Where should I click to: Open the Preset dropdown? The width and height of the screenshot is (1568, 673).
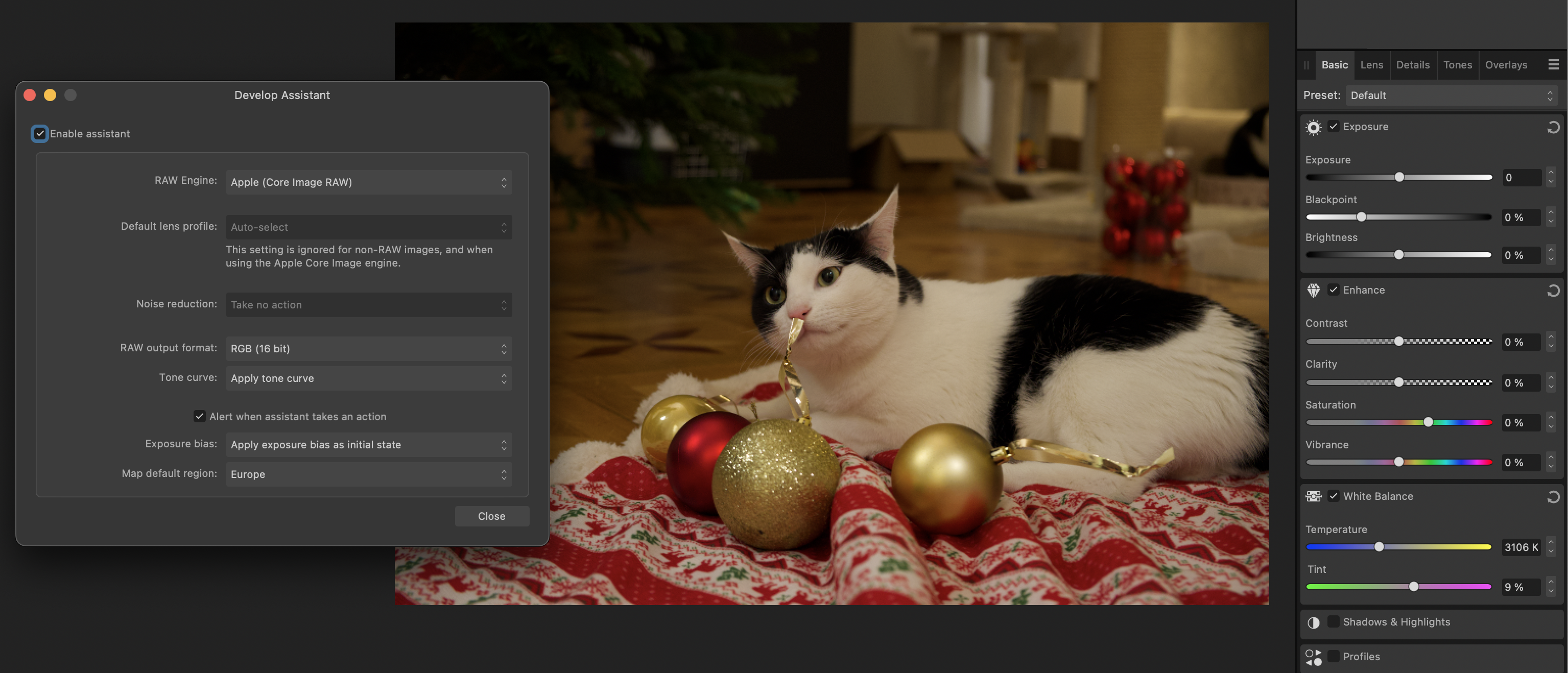coord(1451,95)
